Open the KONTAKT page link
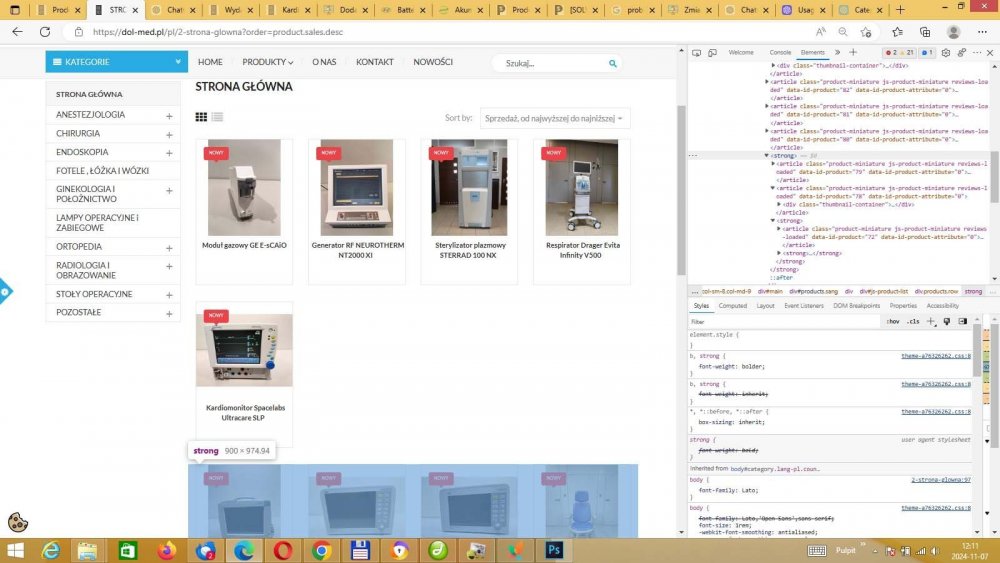The height and width of the screenshot is (563, 1000). tap(375, 62)
